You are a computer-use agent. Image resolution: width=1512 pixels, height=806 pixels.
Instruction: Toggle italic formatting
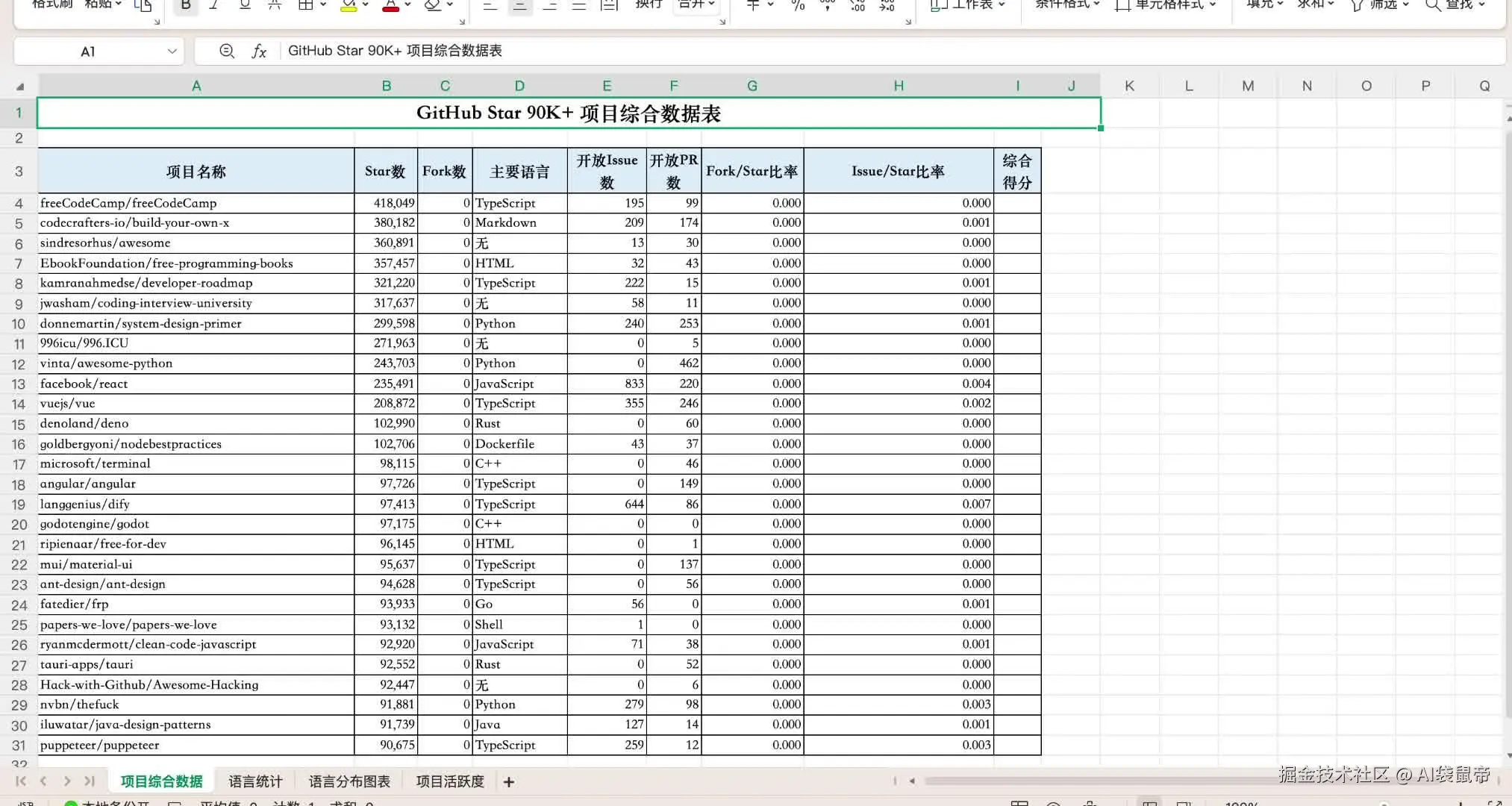[x=214, y=6]
